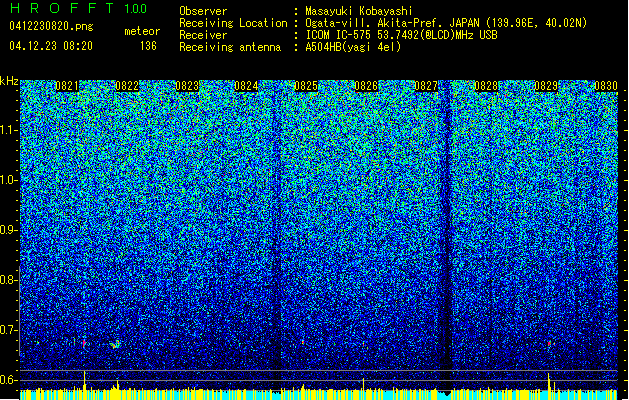
Task: Click the version number 1.0.0
Action: (136, 9)
